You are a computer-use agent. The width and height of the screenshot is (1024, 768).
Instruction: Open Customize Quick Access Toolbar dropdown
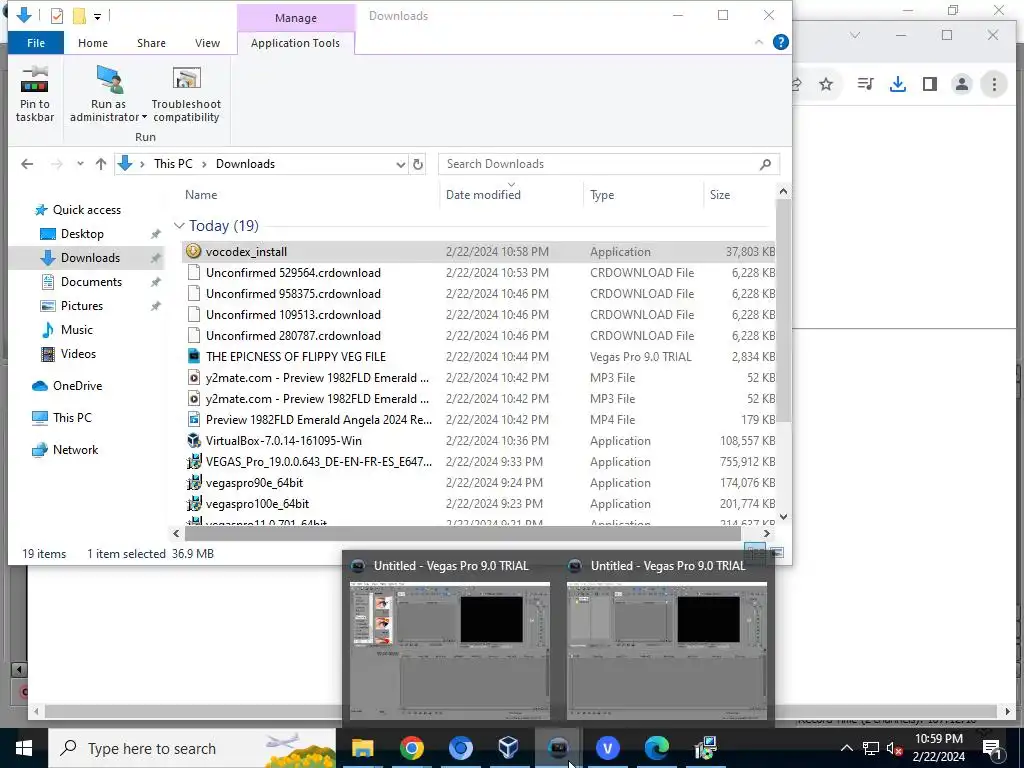[97, 16]
